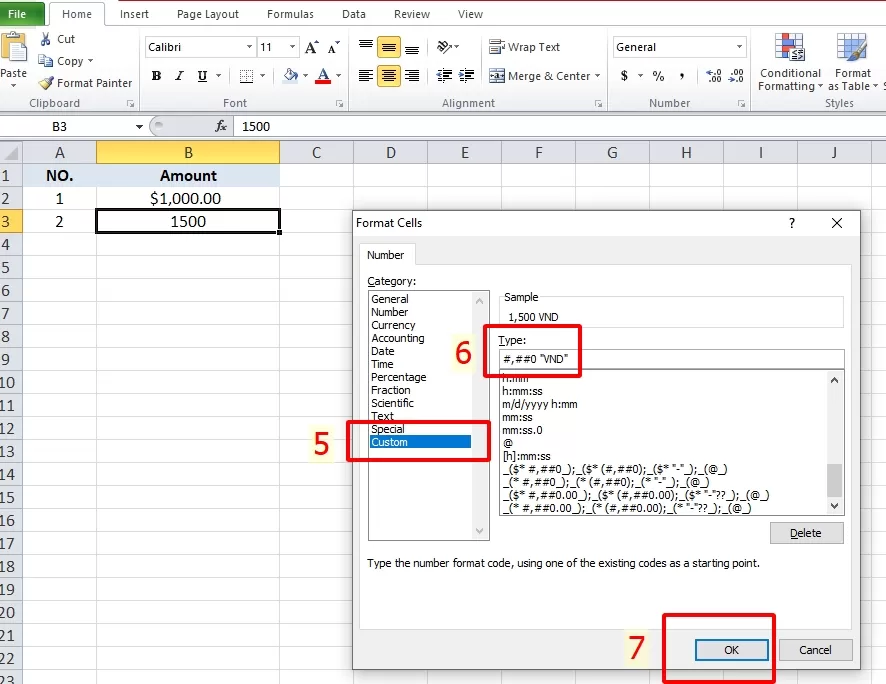The height and width of the screenshot is (684, 886).
Task: Click the Comma Style icon
Action: point(683,76)
